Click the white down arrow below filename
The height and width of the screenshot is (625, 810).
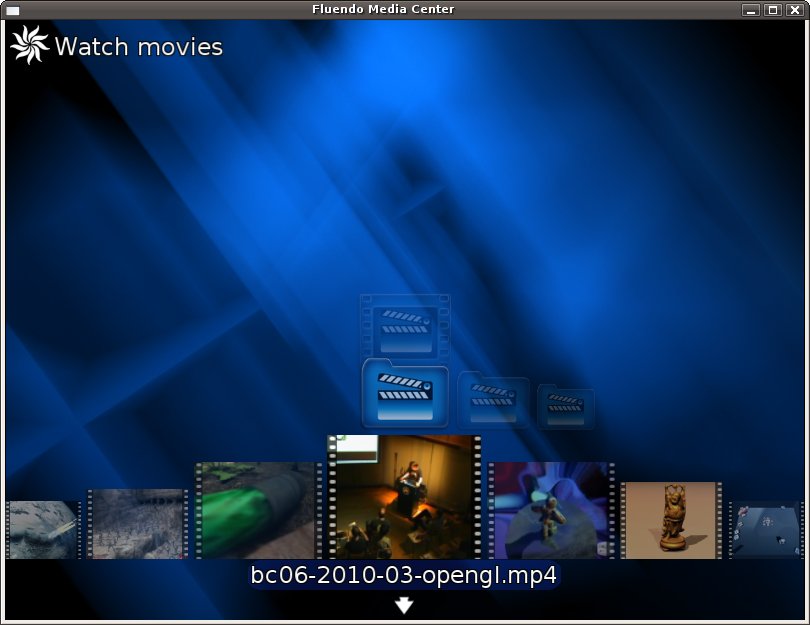click(x=404, y=605)
